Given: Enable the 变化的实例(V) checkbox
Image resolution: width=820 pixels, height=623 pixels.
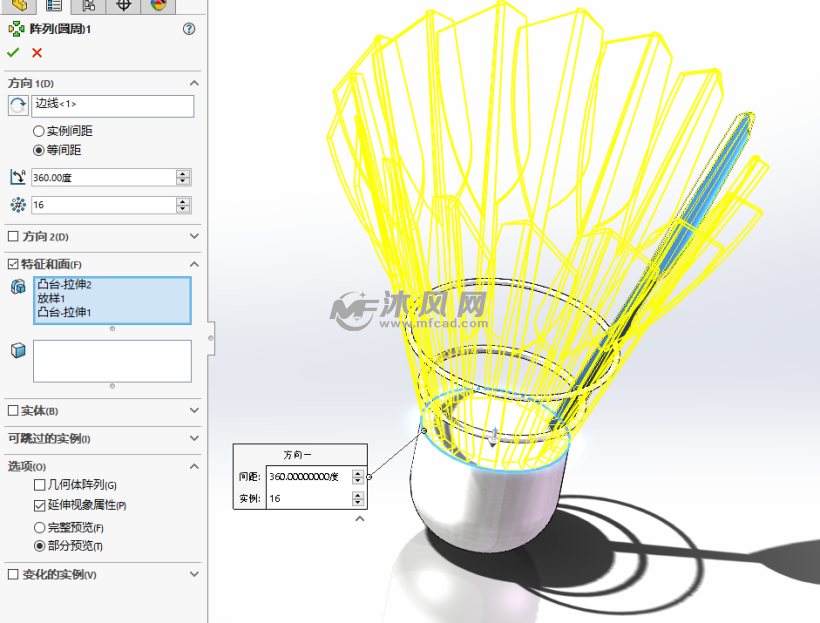Looking at the screenshot, I should point(13,574).
